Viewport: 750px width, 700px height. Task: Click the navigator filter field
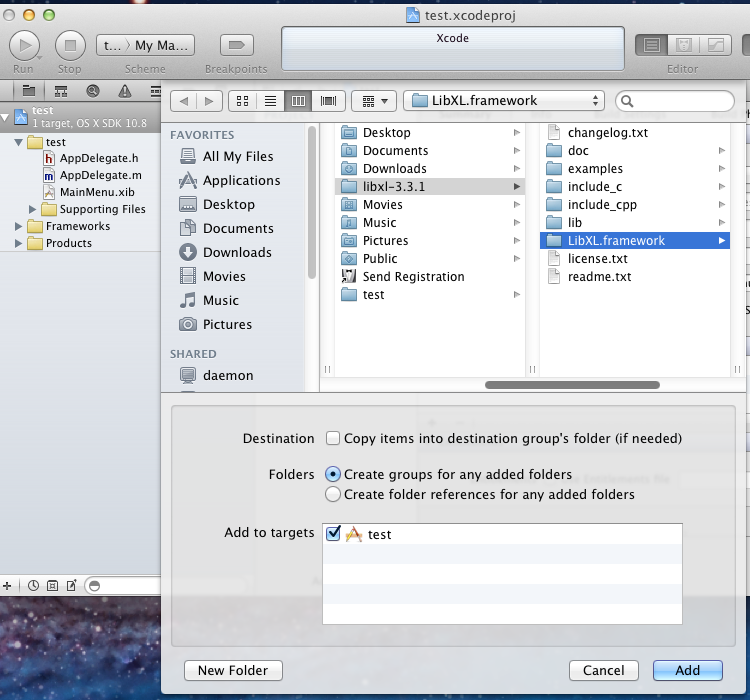[x=123, y=586]
